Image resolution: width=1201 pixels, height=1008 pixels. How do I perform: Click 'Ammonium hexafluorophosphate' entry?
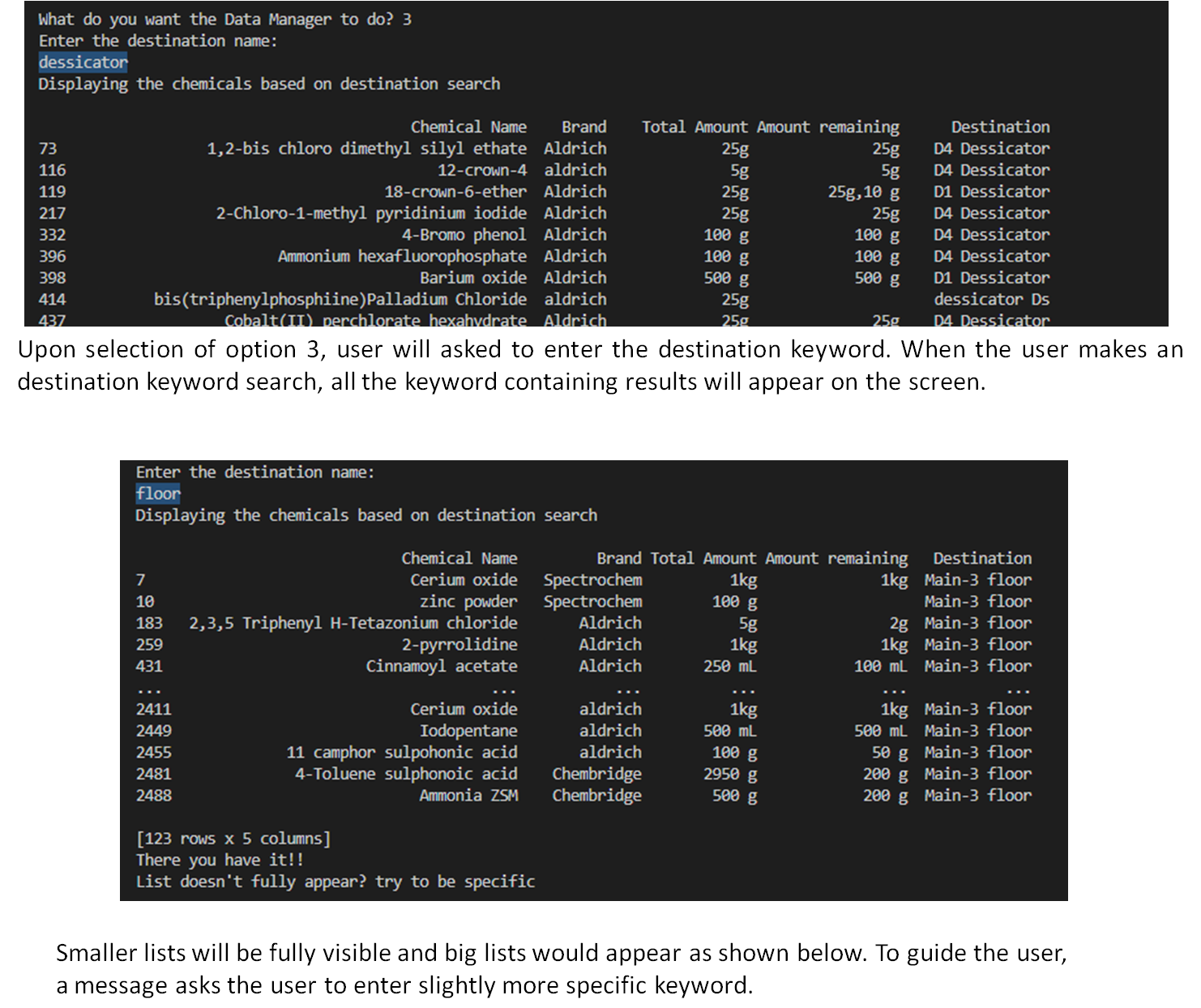pos(402,256)
